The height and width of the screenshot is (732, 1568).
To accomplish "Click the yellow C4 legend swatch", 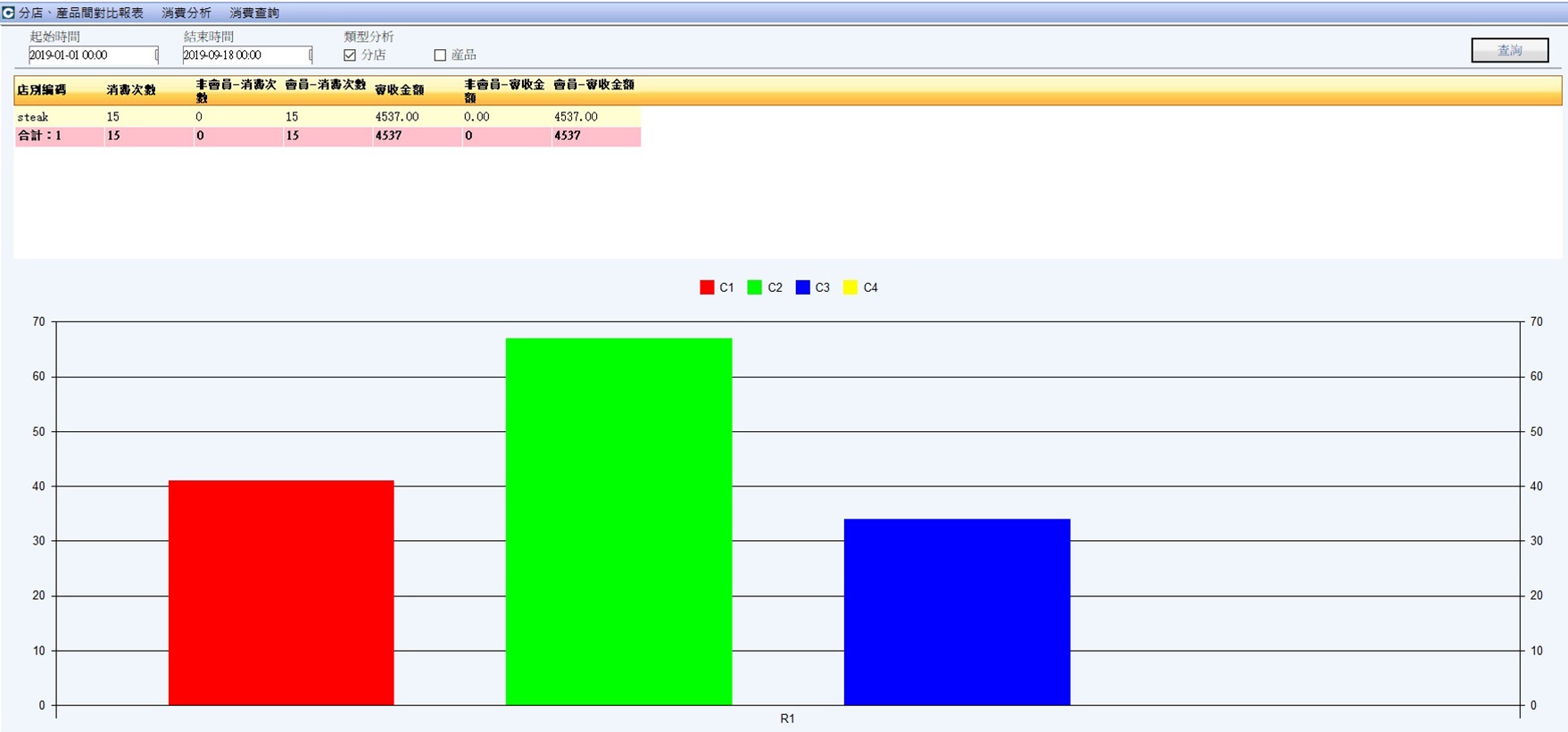I will tap(850, 287).
